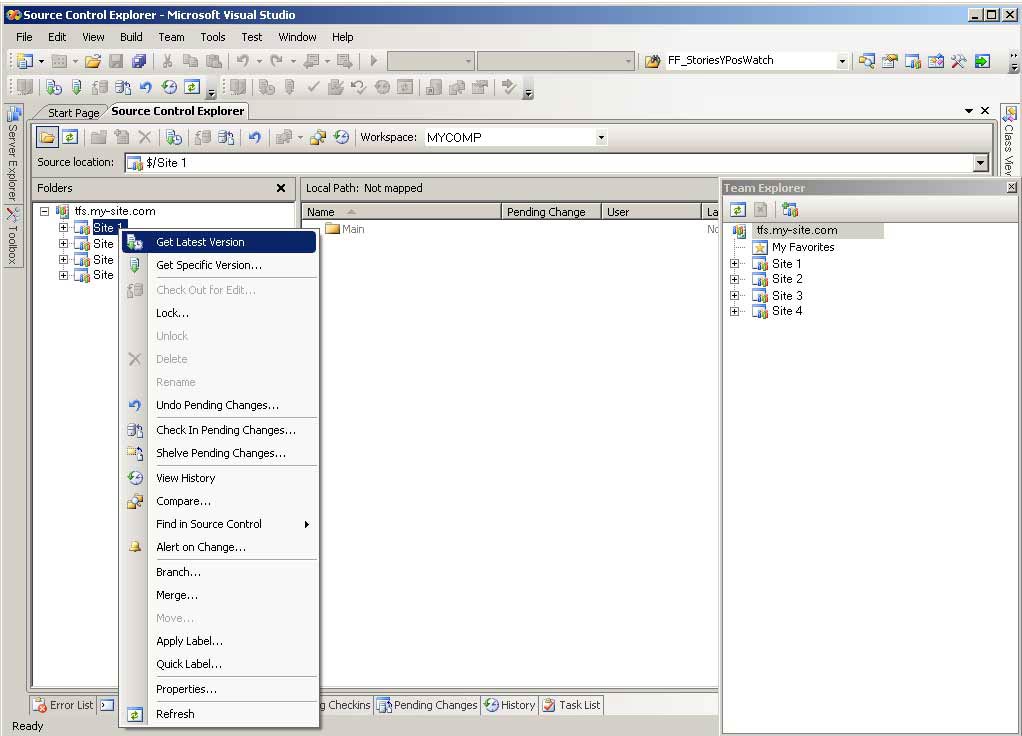Open the Source location dropdown arrow
This screenshot has height=736, width=1022.
coord(980,163)
